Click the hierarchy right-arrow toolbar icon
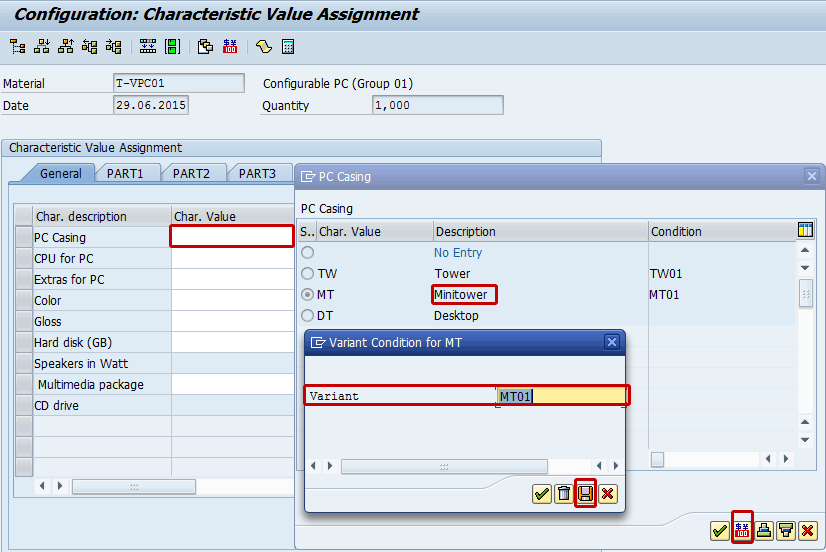 pos(113,47)
